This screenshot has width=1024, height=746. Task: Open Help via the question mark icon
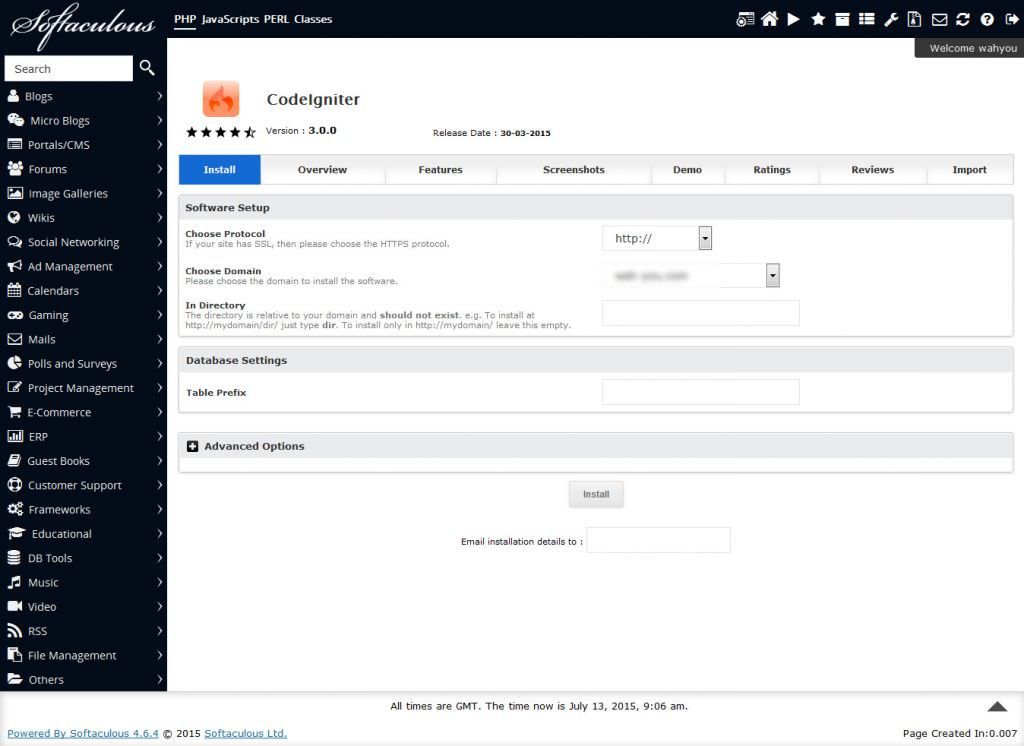[x=988, y=19]
